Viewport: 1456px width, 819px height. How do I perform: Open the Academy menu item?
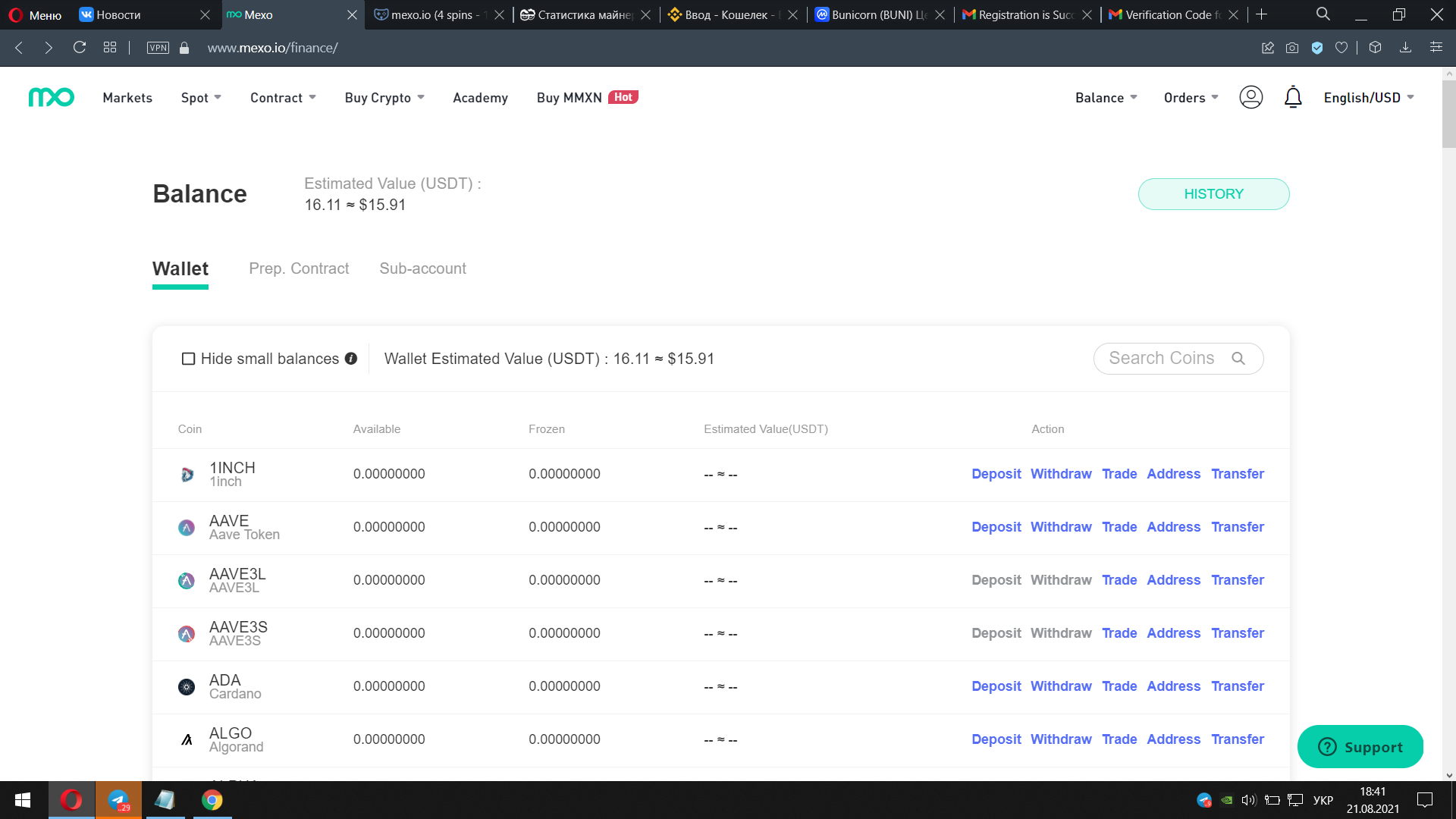[x=480, y=98]
